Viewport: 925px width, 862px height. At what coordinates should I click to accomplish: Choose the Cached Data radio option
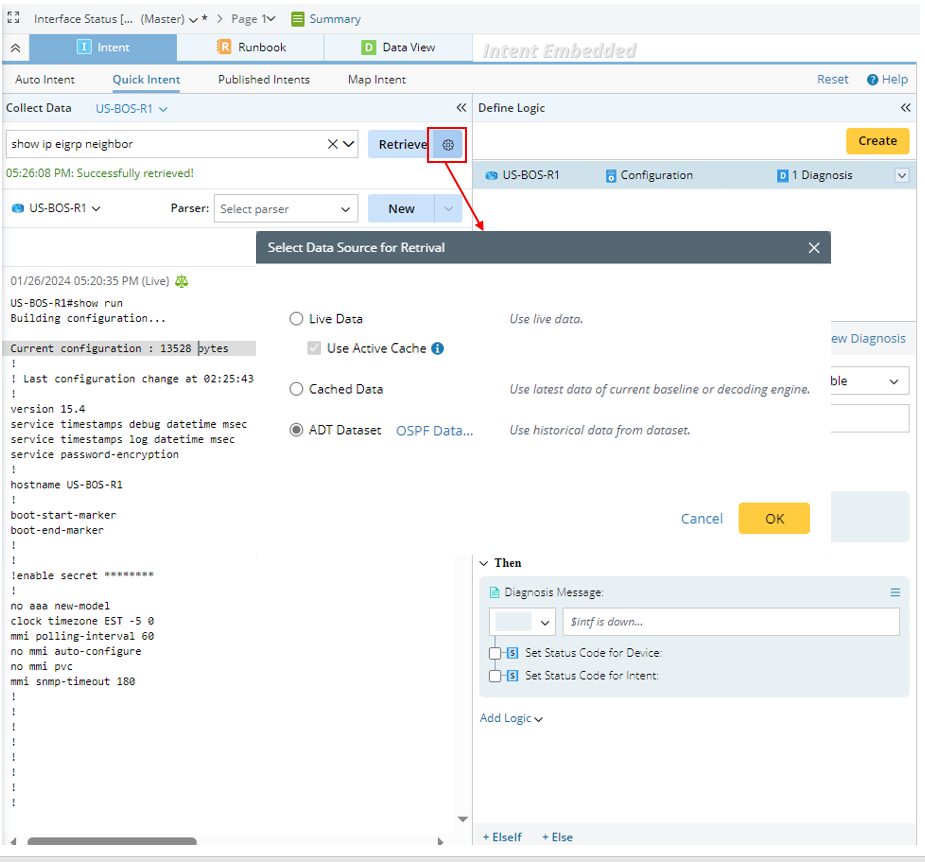tap(296, 389)
